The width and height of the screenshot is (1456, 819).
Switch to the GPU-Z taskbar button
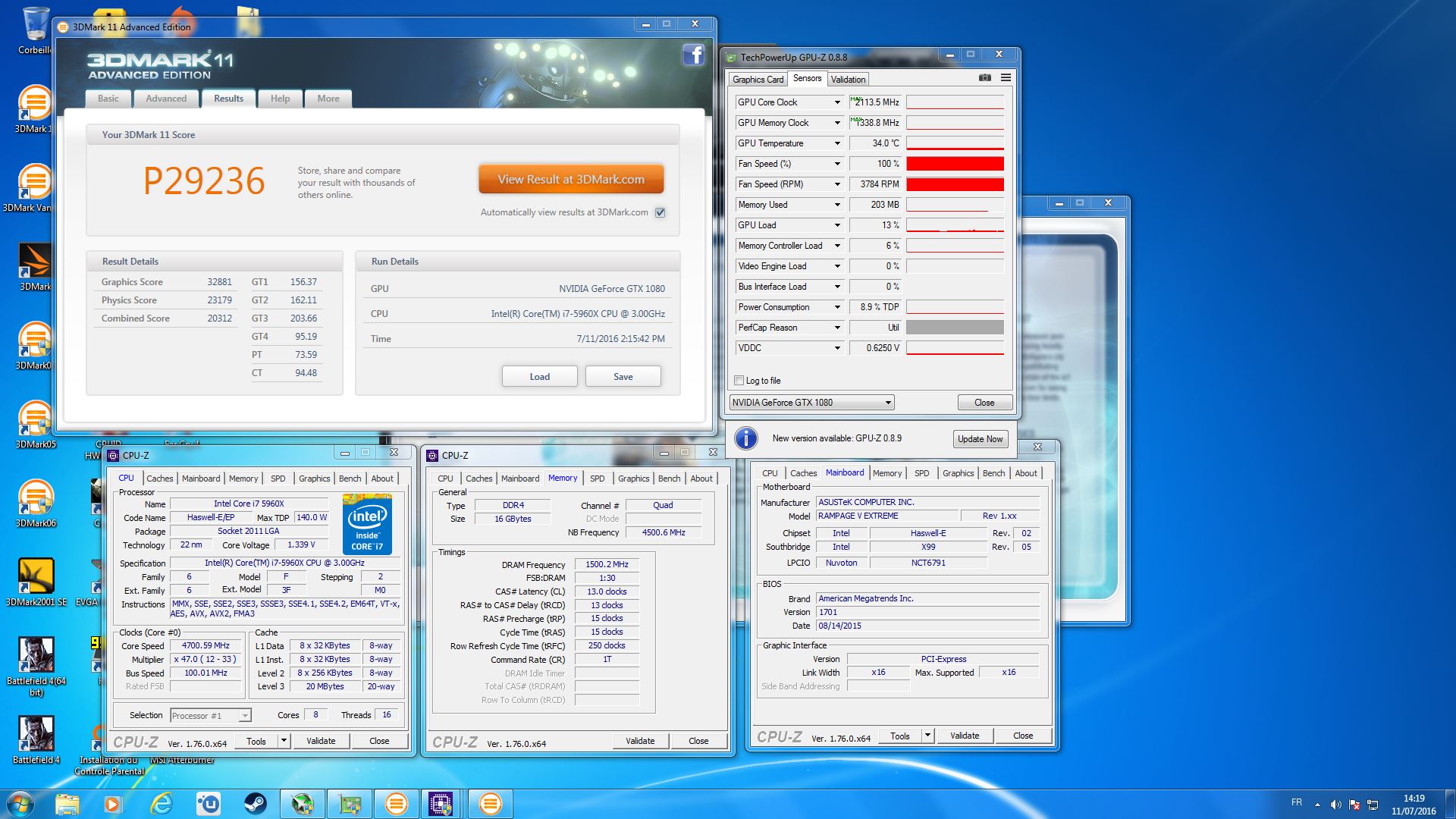[349, 804]
